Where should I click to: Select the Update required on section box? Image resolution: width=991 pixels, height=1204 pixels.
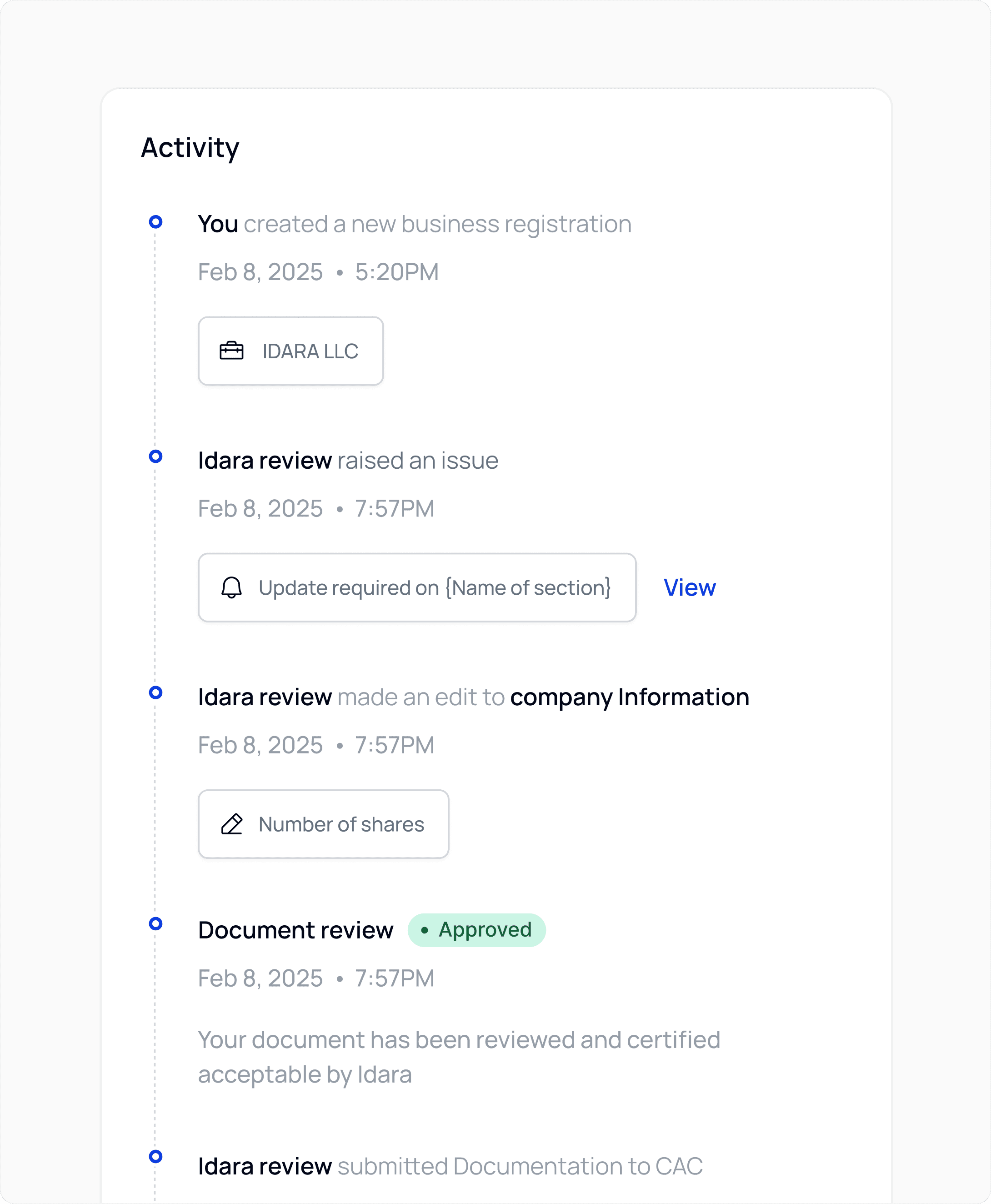point(417,587)
